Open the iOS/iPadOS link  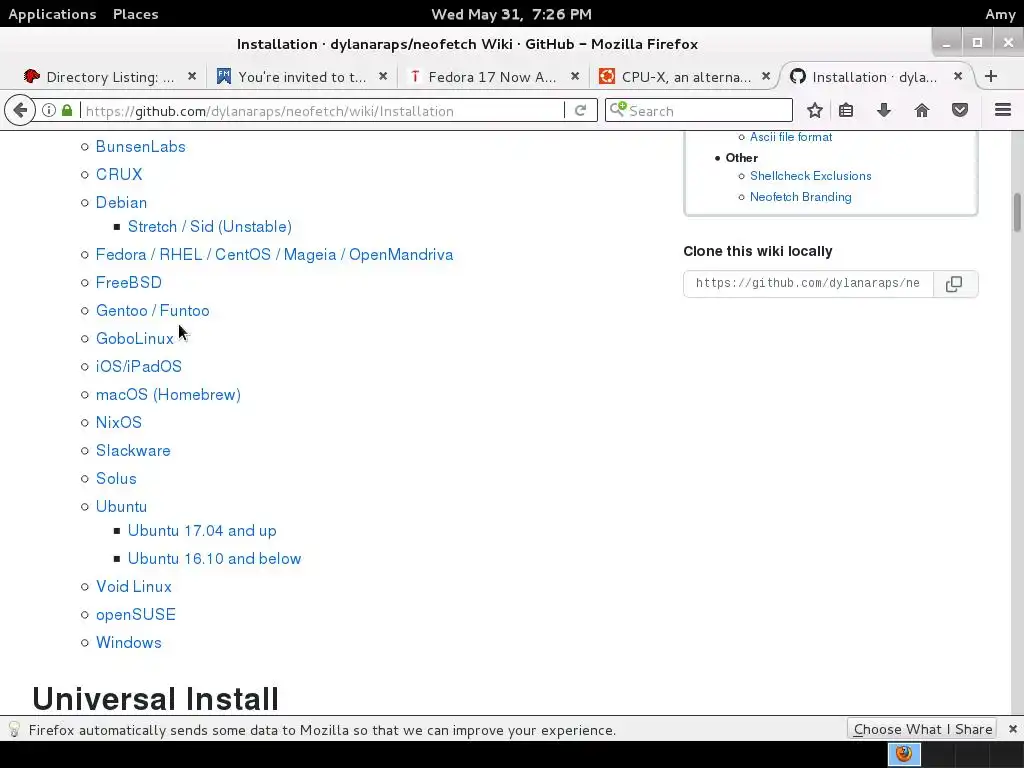click(x=138, y=366)
